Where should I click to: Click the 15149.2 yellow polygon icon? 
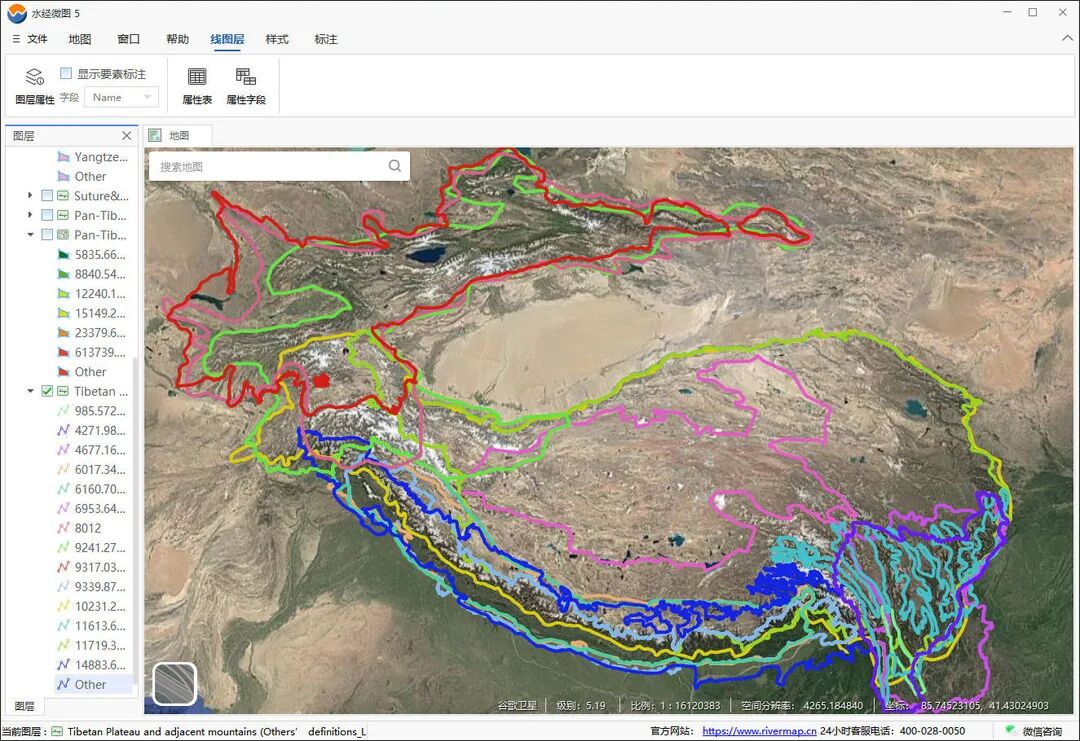click(63, 313)
